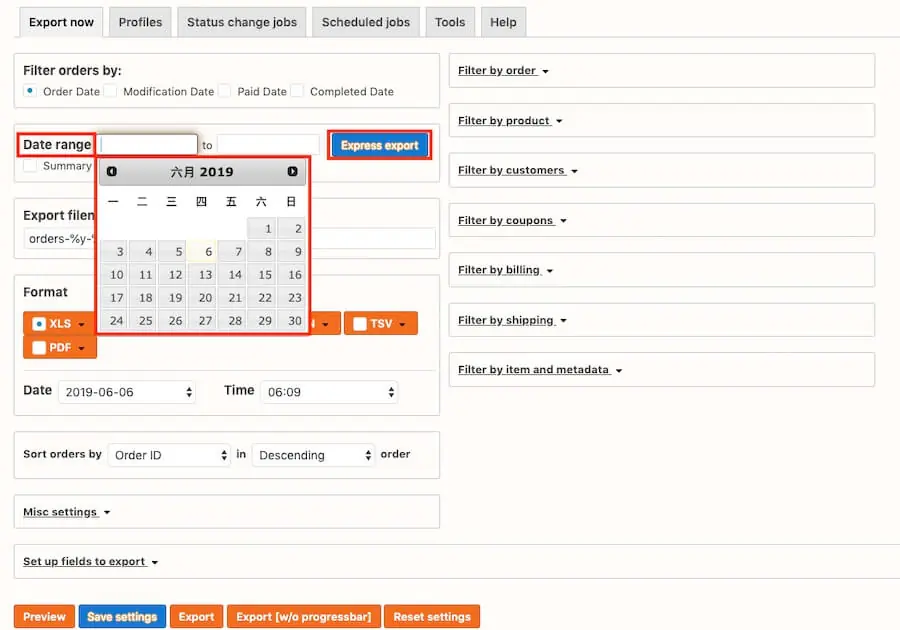The width and height of the screenshot is (900, 630).
Task: Select the Paid Date option
Action: (224, 91)
